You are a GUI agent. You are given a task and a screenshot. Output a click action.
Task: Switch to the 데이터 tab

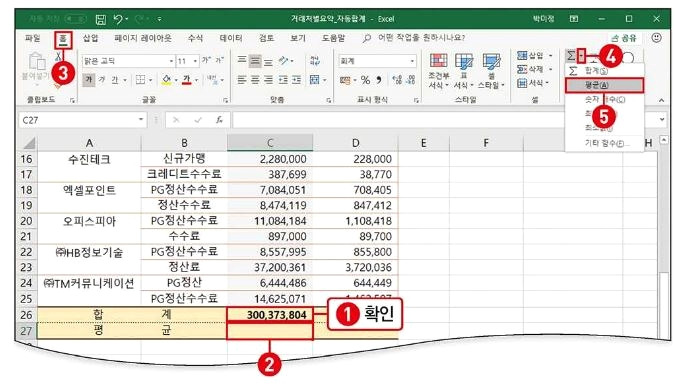point(231,38)
